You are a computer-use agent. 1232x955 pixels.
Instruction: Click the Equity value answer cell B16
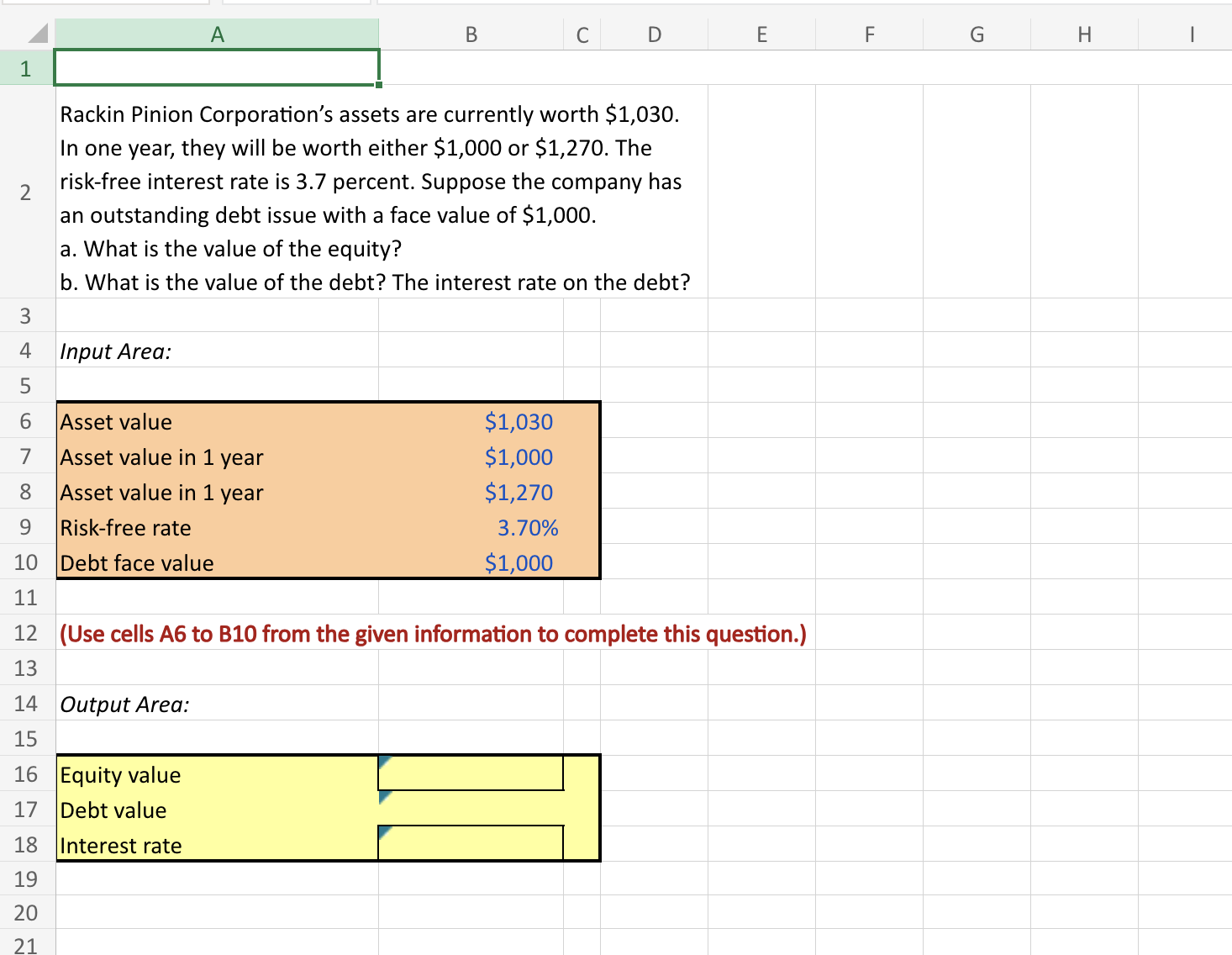tap(471, 773)
